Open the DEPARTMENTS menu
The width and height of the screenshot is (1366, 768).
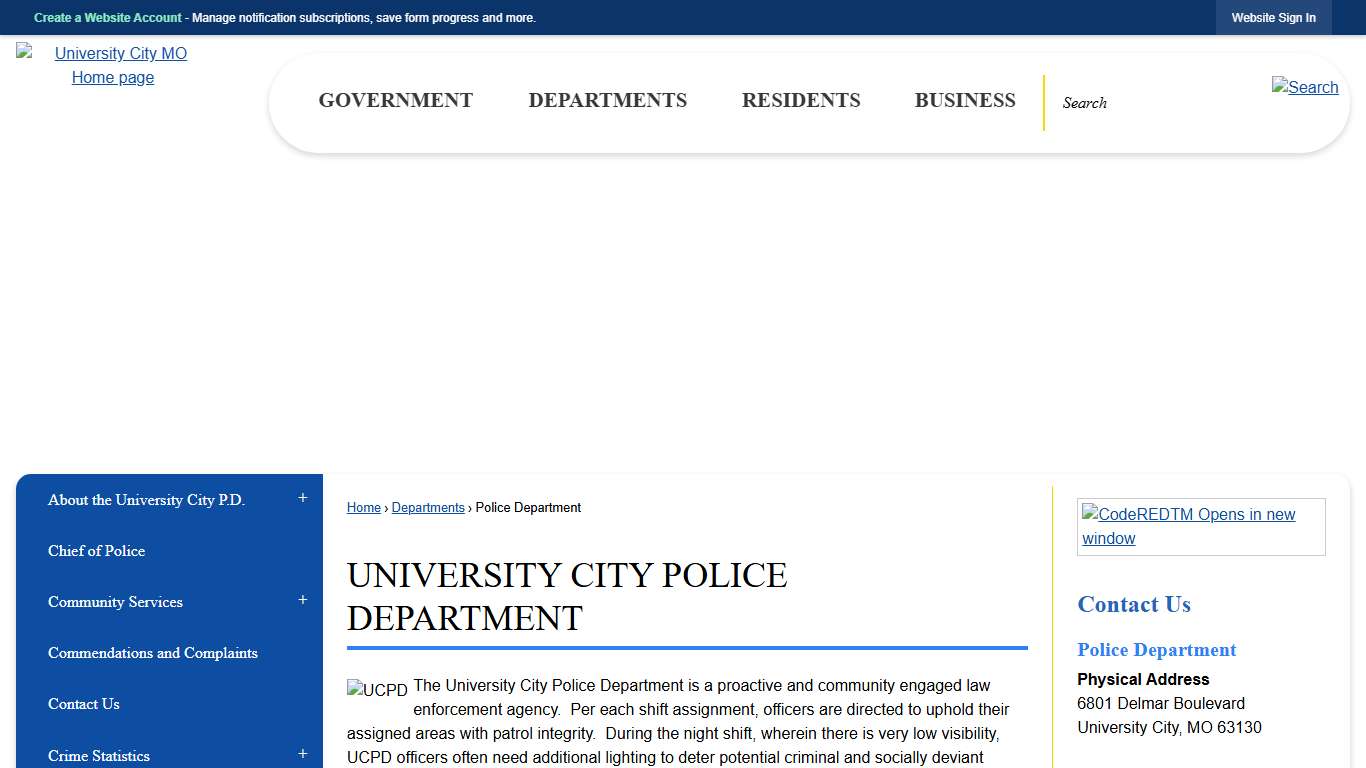(x=607, y=100)
